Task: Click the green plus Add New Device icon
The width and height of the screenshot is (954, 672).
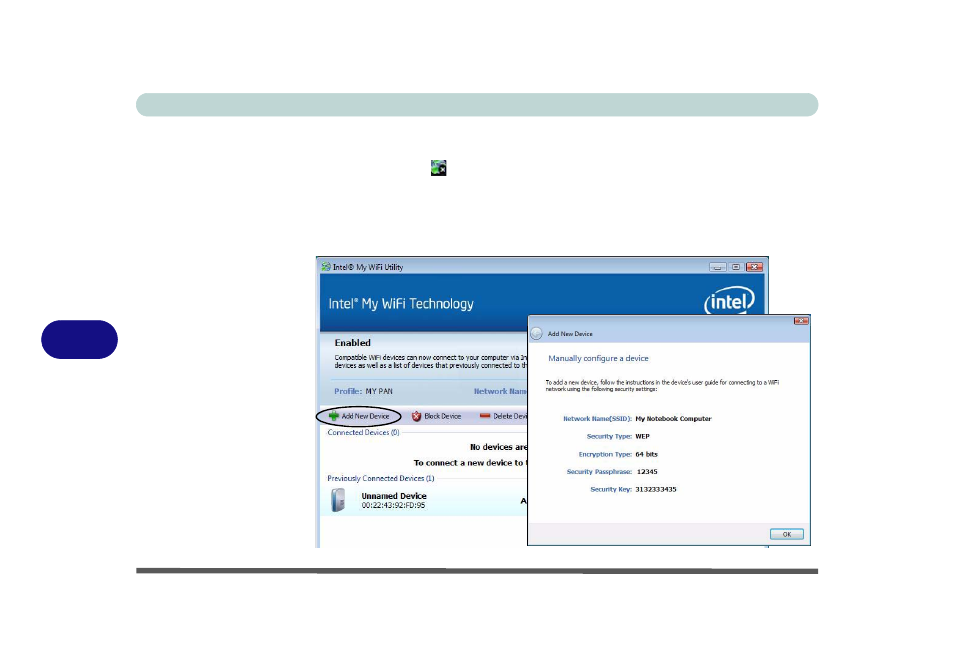Action: coord(333,417)
